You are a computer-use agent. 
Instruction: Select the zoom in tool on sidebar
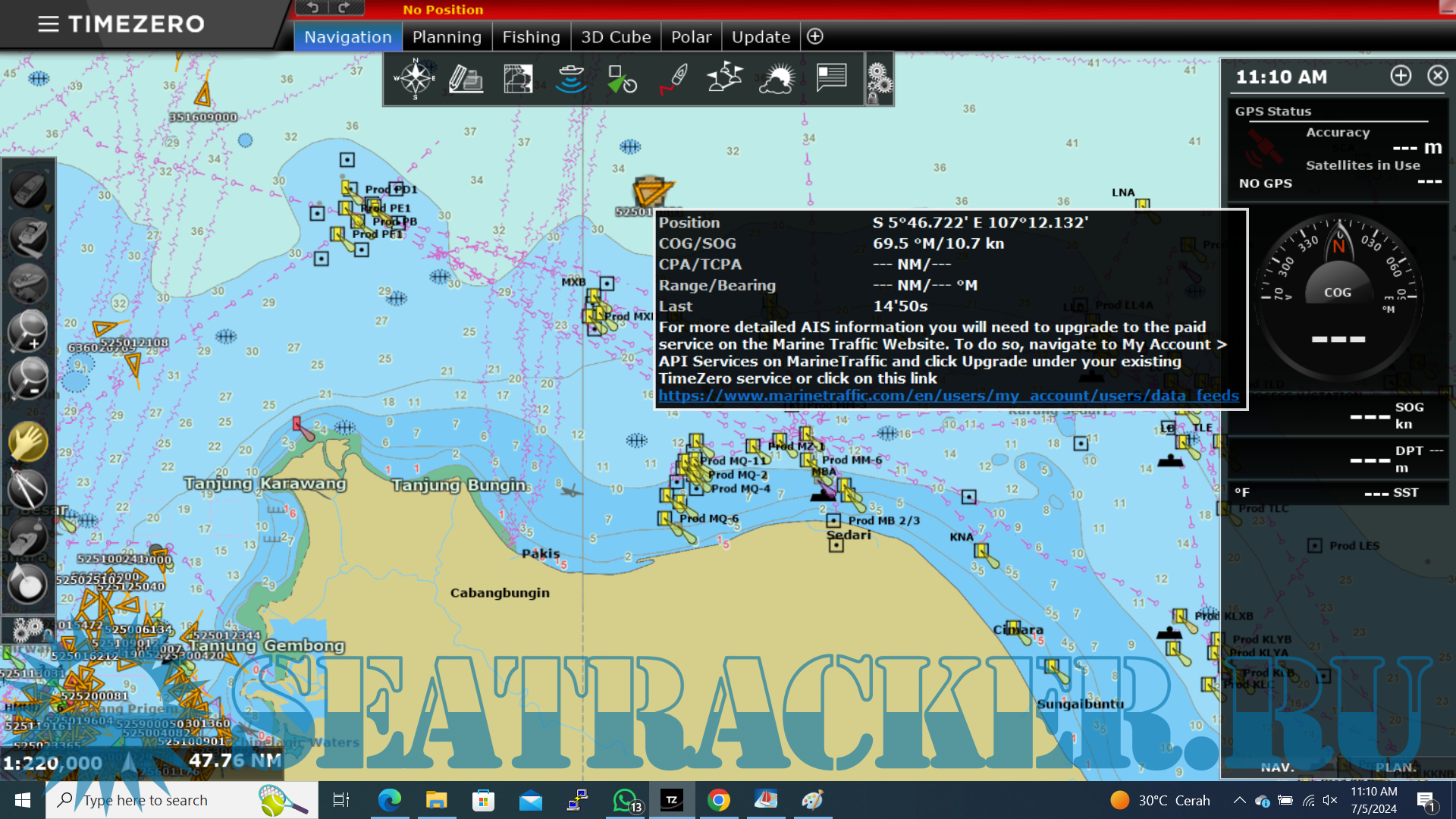tap(28, 331)
